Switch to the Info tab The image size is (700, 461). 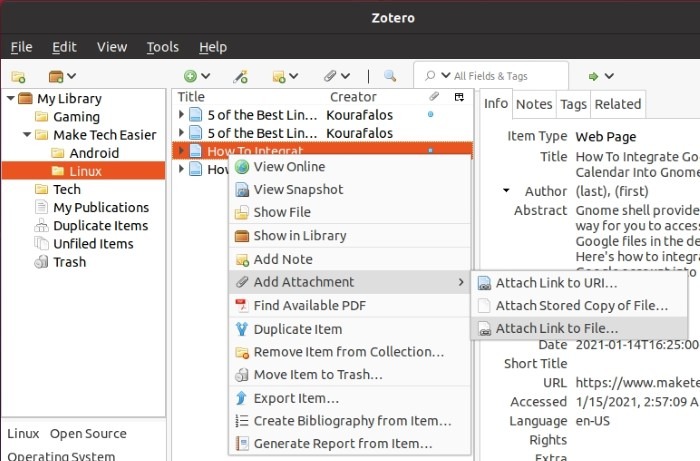click(496, 104)
